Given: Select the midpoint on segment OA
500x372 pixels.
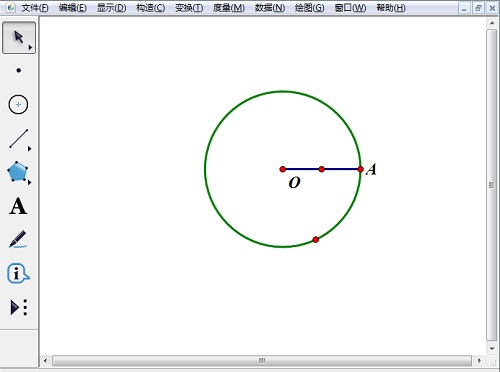Looking at the screenshot, I should [x=322, y=169].
